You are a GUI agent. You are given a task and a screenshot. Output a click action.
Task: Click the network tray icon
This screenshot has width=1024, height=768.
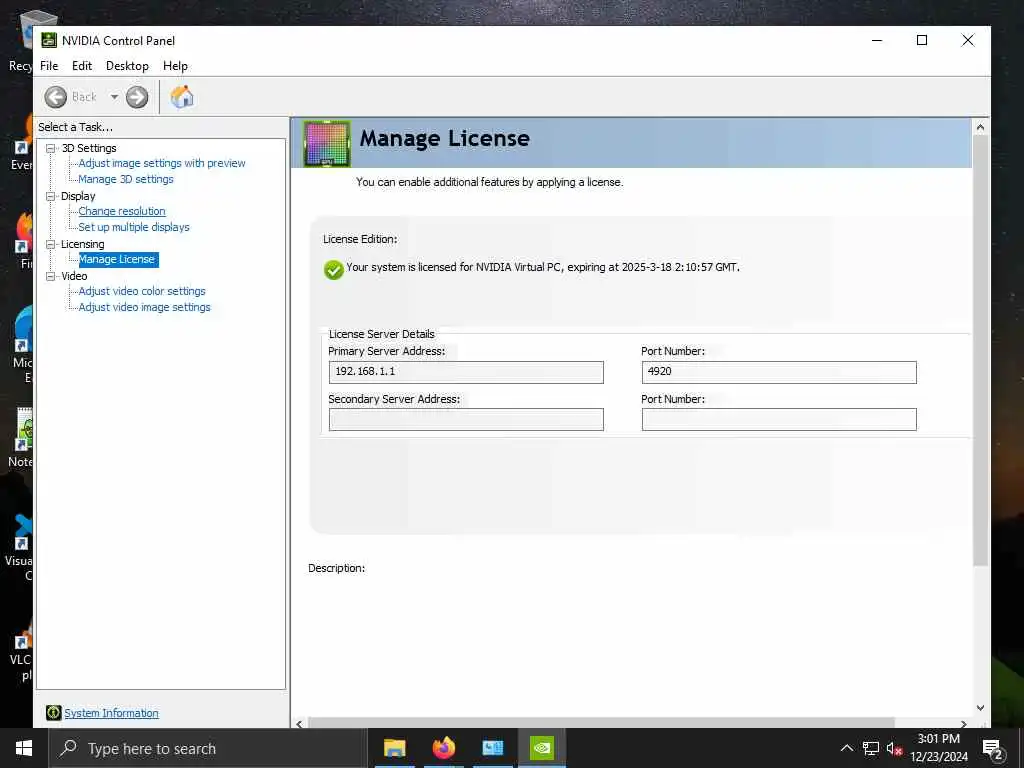(871, 748)
